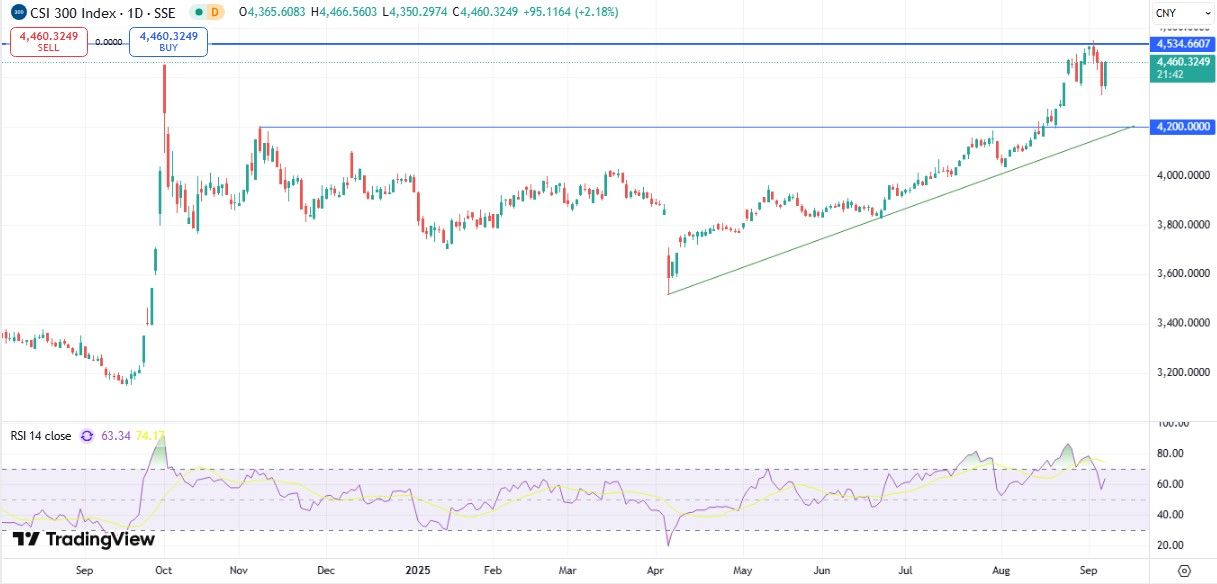Image resolution: width=1217 pixels, height=584 pixels.
Task: Open the CNY currency dropdown
Action: click(1171, 12)
